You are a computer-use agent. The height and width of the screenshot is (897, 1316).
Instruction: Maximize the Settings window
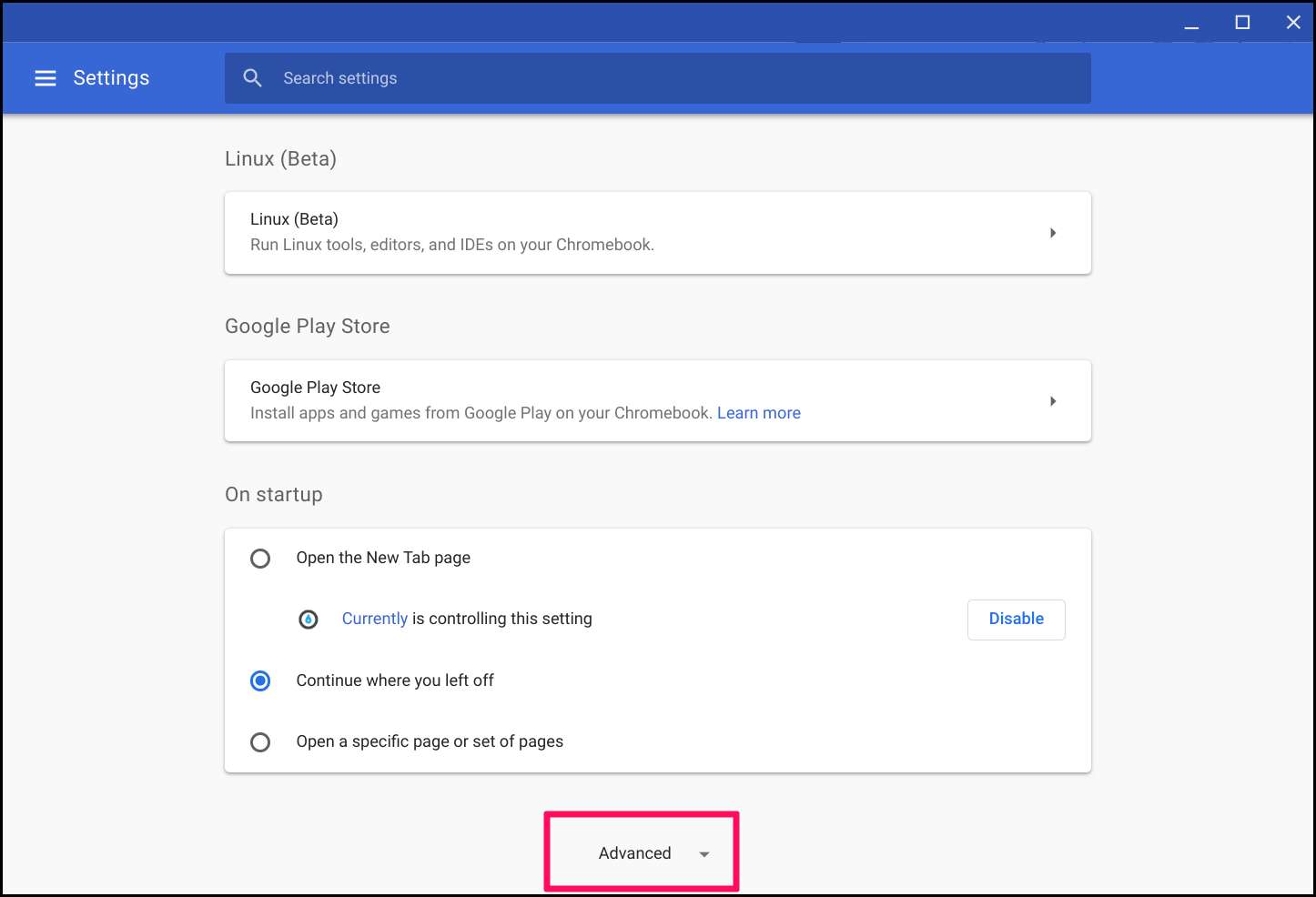pos(1242,23)
